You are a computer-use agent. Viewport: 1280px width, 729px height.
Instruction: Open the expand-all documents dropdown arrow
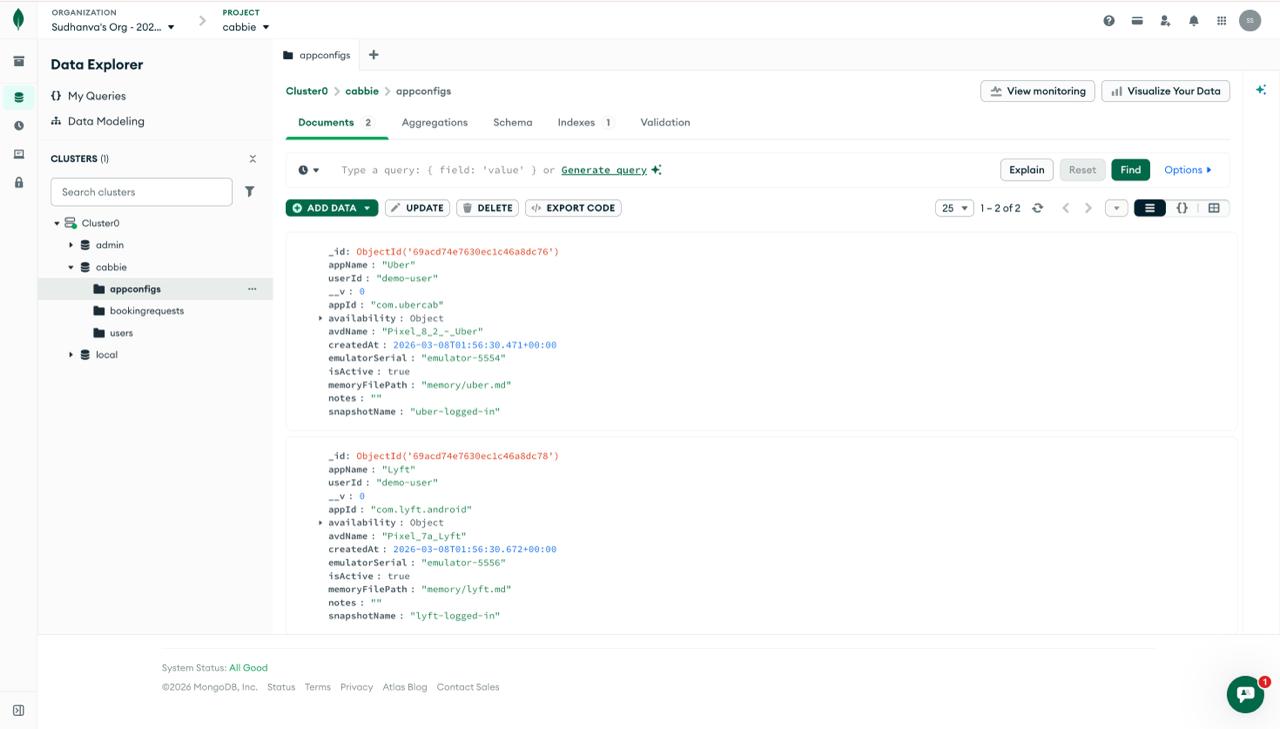[1117, 208]
